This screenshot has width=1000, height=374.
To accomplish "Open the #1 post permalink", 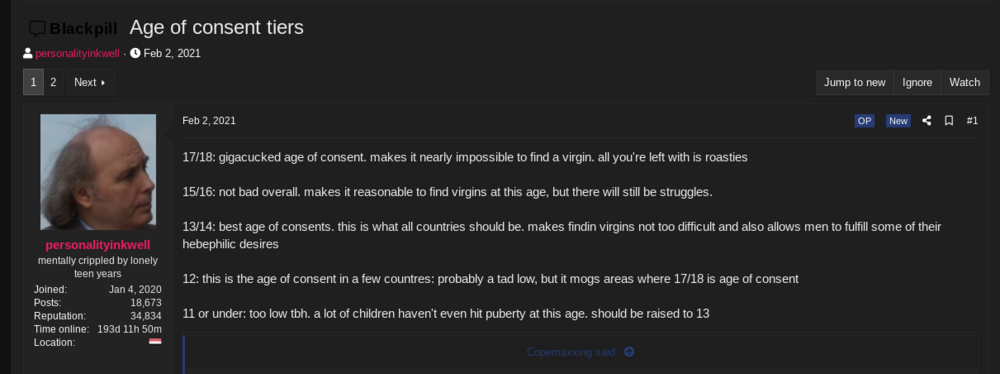I will click(972, 121).
